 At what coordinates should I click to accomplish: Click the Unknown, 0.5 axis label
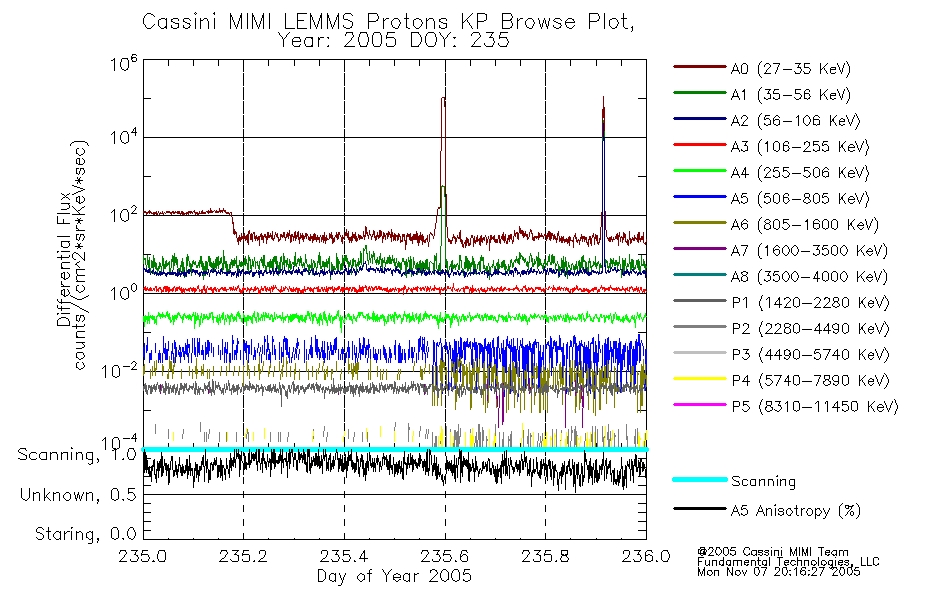(78, 495)
